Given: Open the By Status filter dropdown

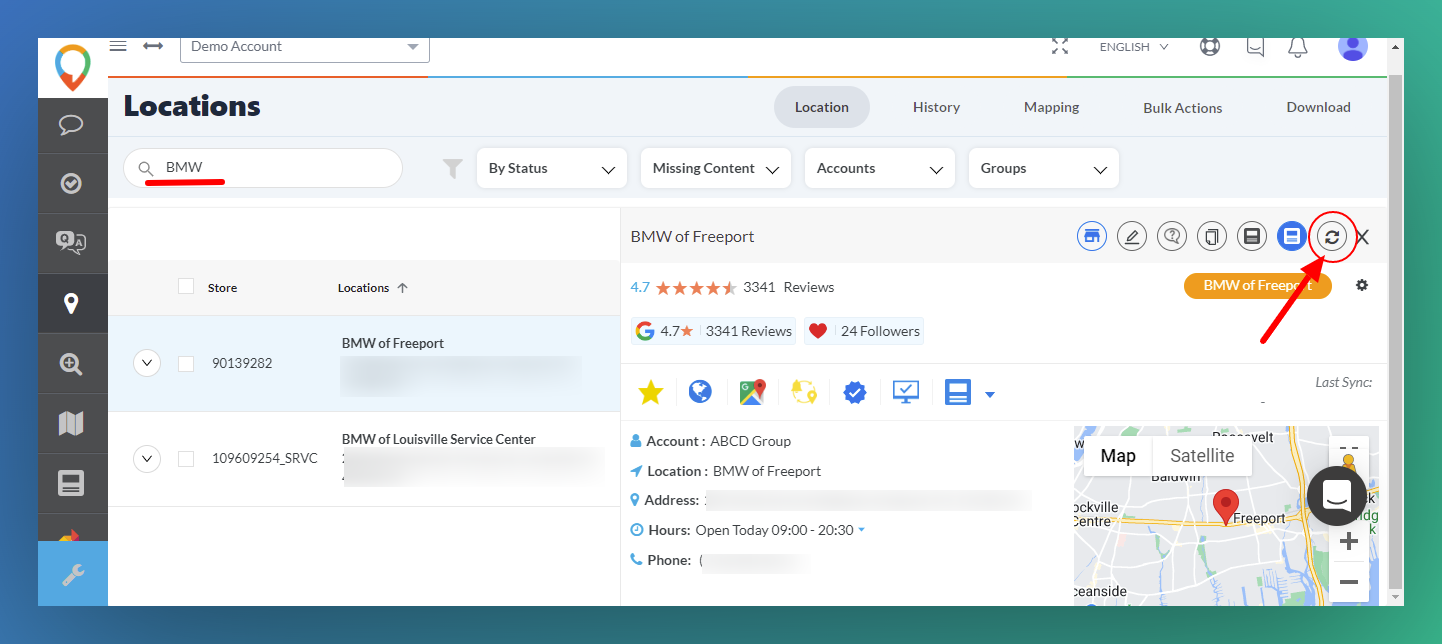Looking at the screenshot, I should 552,168.
